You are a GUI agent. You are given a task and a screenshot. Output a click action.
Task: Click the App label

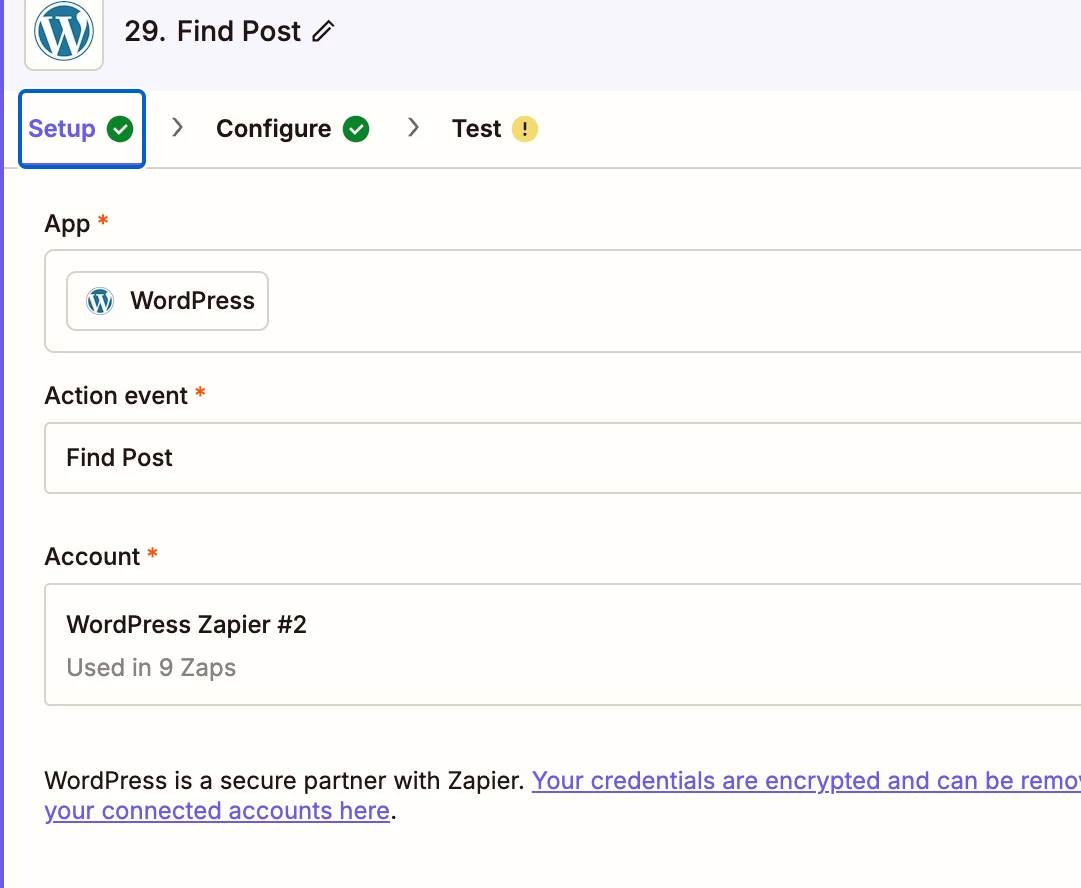click(67, 223)
